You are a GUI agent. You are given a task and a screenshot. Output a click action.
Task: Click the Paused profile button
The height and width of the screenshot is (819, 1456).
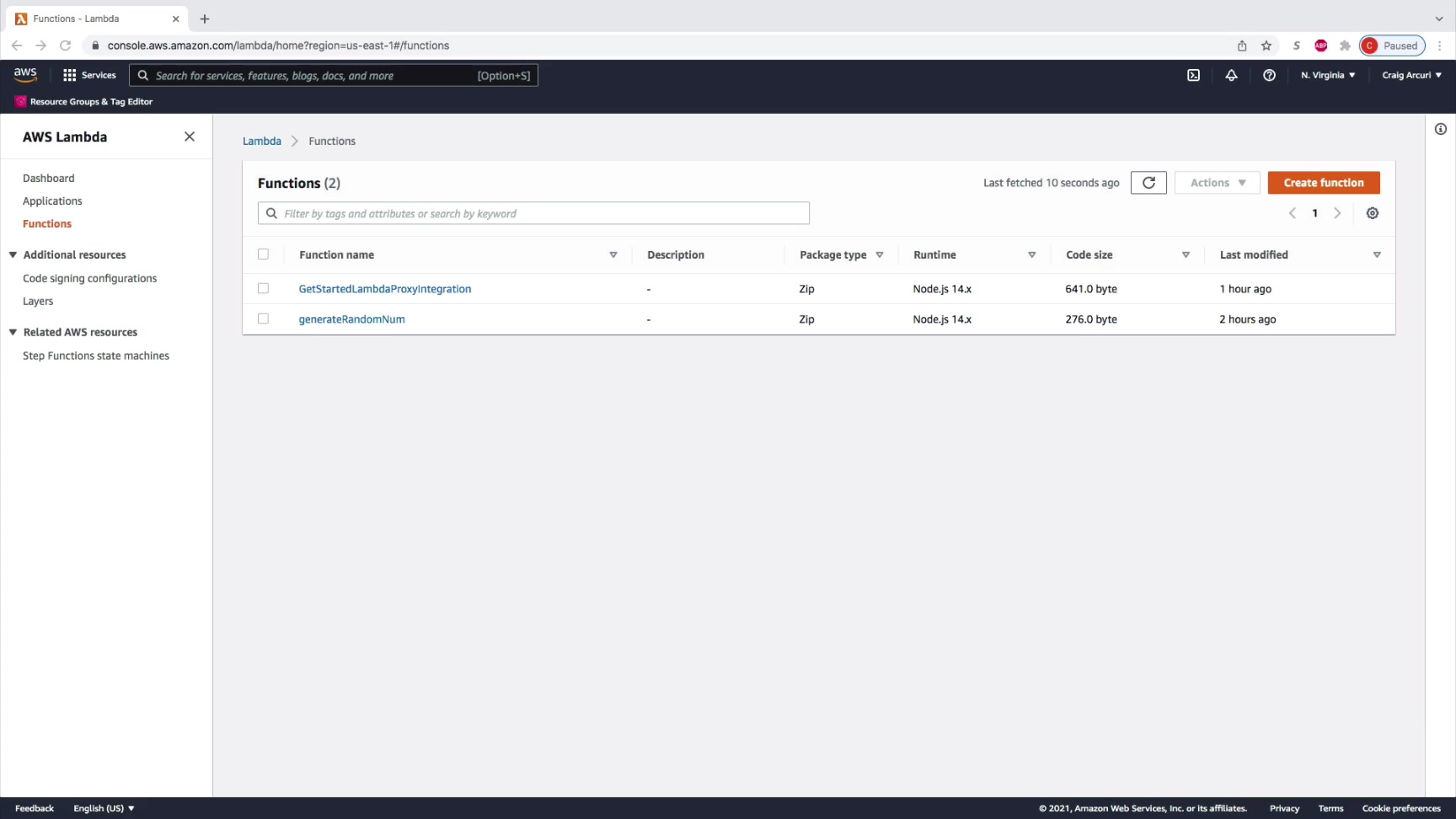click(1392, 45)
